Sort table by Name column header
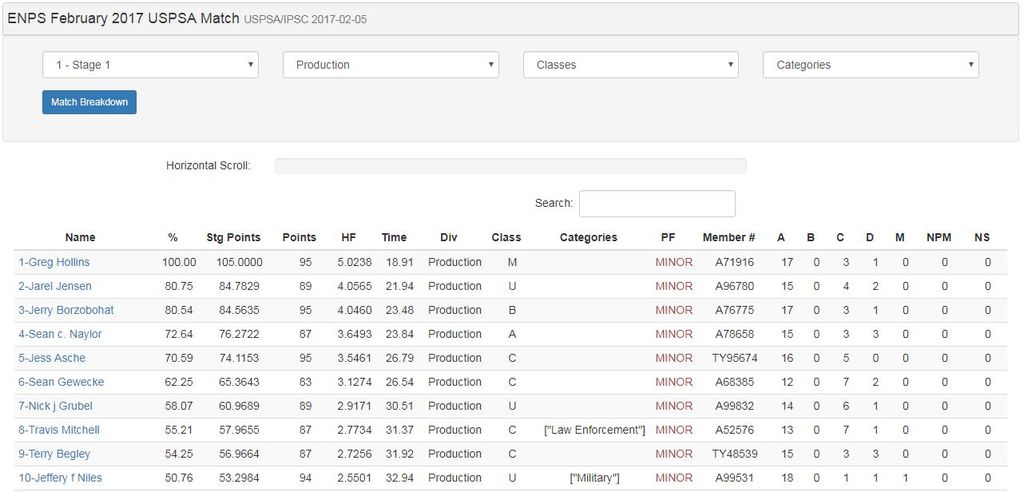This screenshot has width=1024, height=492. tap(80, 237)
